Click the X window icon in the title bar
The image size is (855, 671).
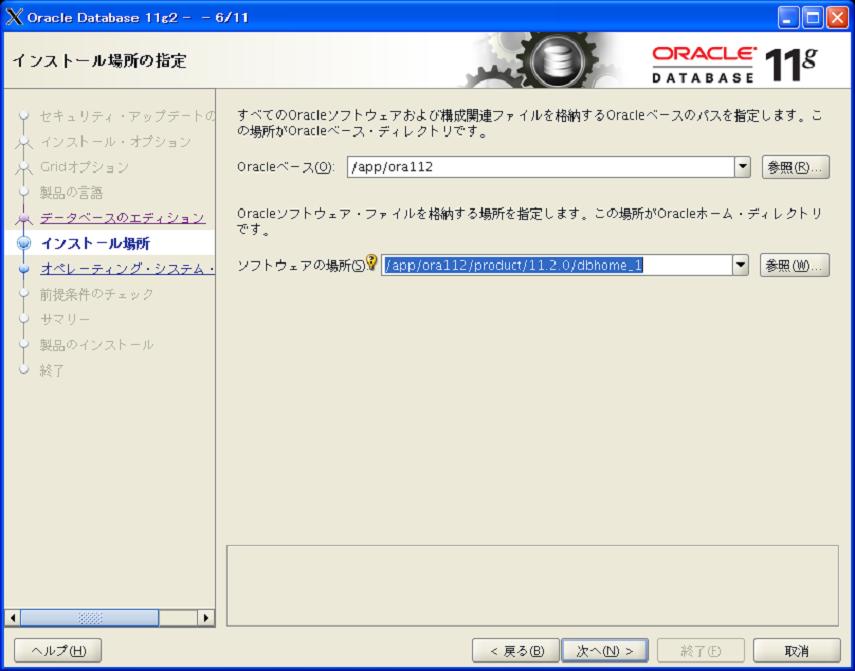pyautogui.click(x=14, y=17)
